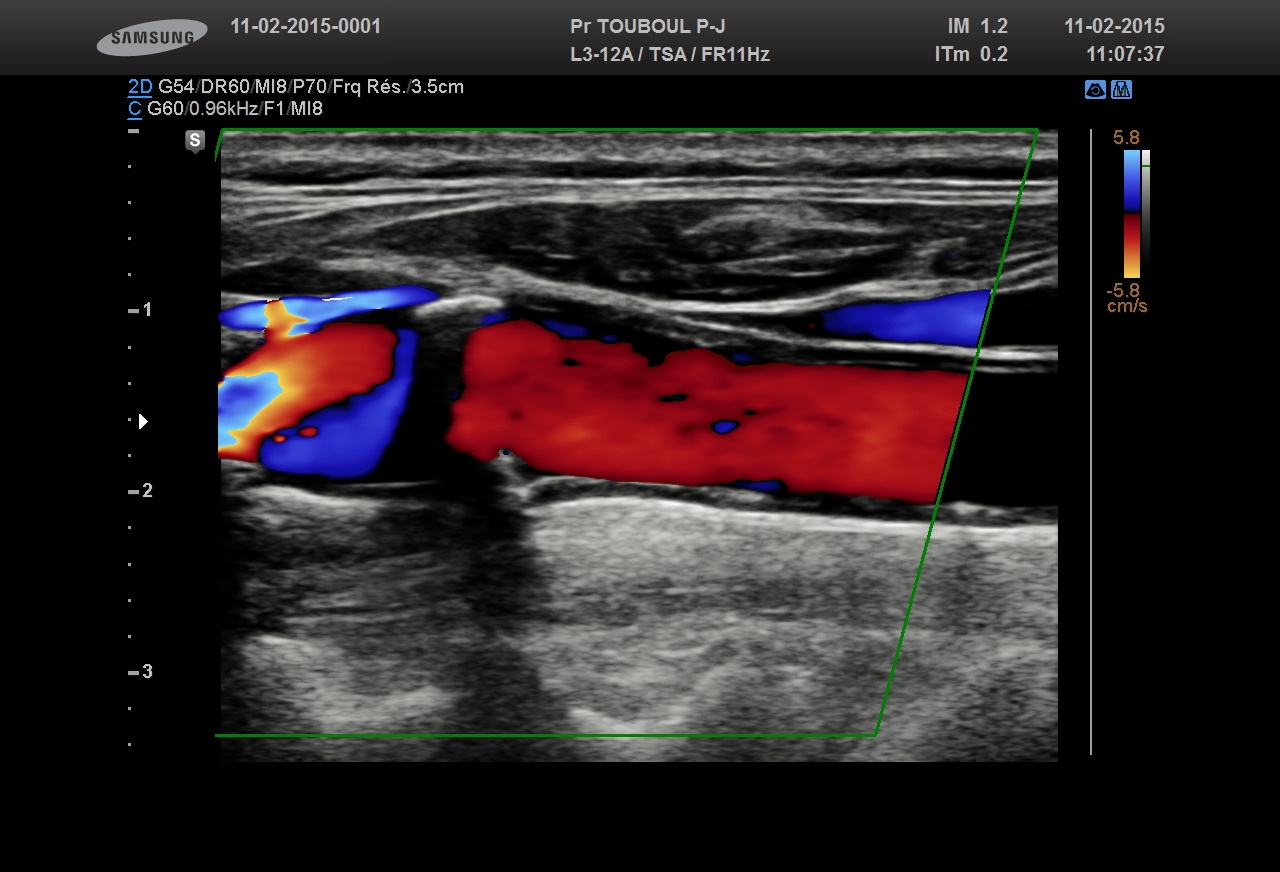The image size is (1280, 872).
Task: Click the 2 cm depth scale marker
Action: point(141,491)
